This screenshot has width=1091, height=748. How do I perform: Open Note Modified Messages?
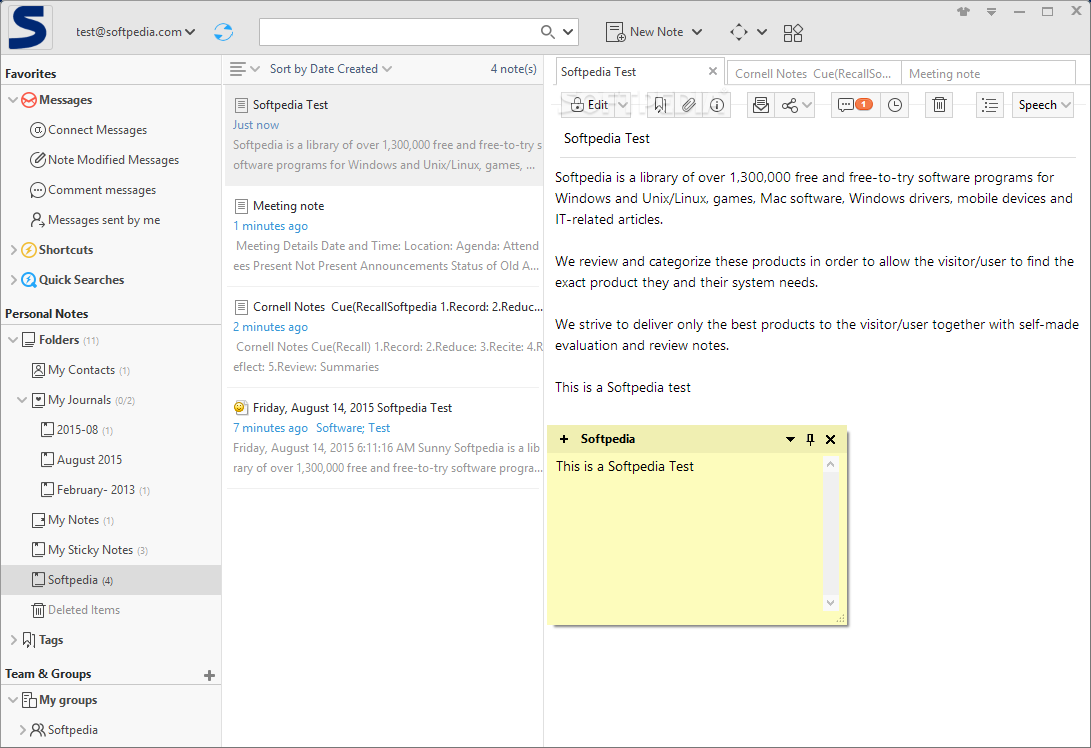click(x=113, y=160)
